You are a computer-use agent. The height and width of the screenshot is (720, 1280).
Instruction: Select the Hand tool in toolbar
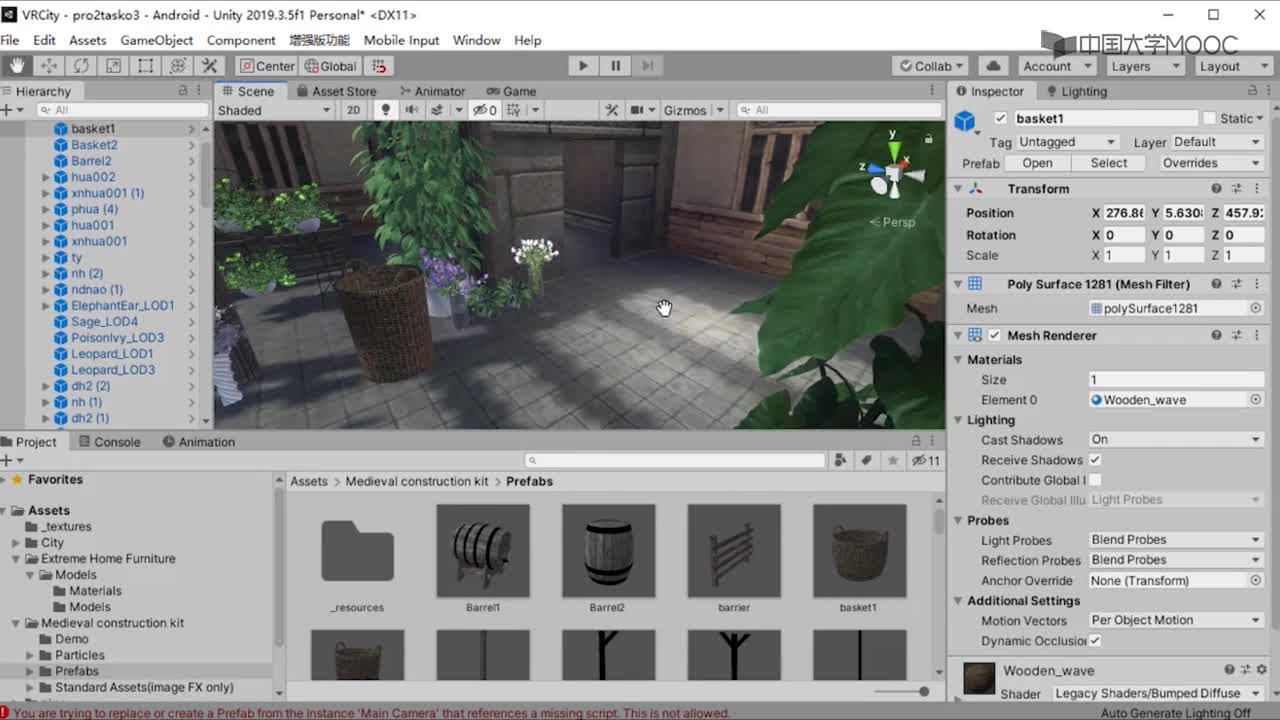tap(16, 66)
